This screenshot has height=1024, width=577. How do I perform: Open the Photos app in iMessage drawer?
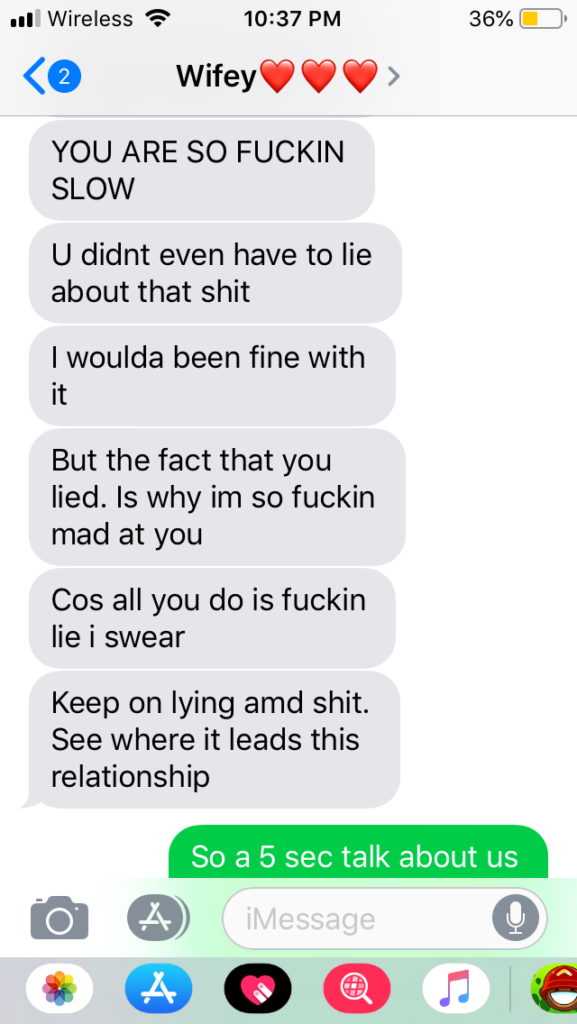59,988
